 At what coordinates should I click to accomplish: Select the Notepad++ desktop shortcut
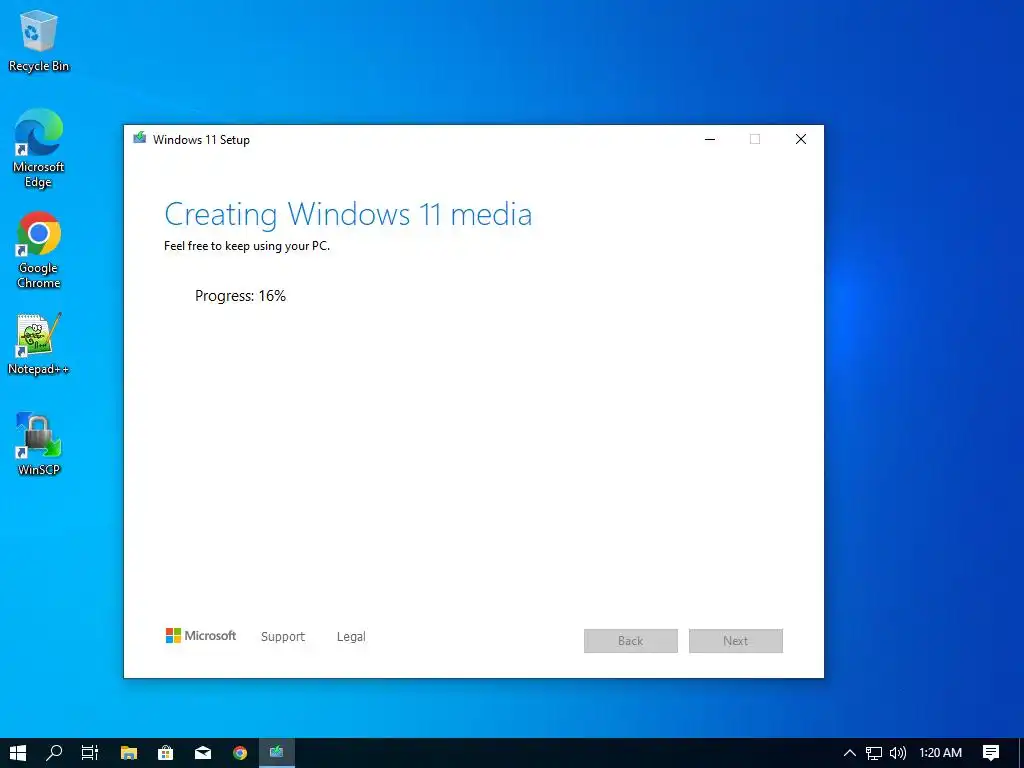tap(39, 344)
